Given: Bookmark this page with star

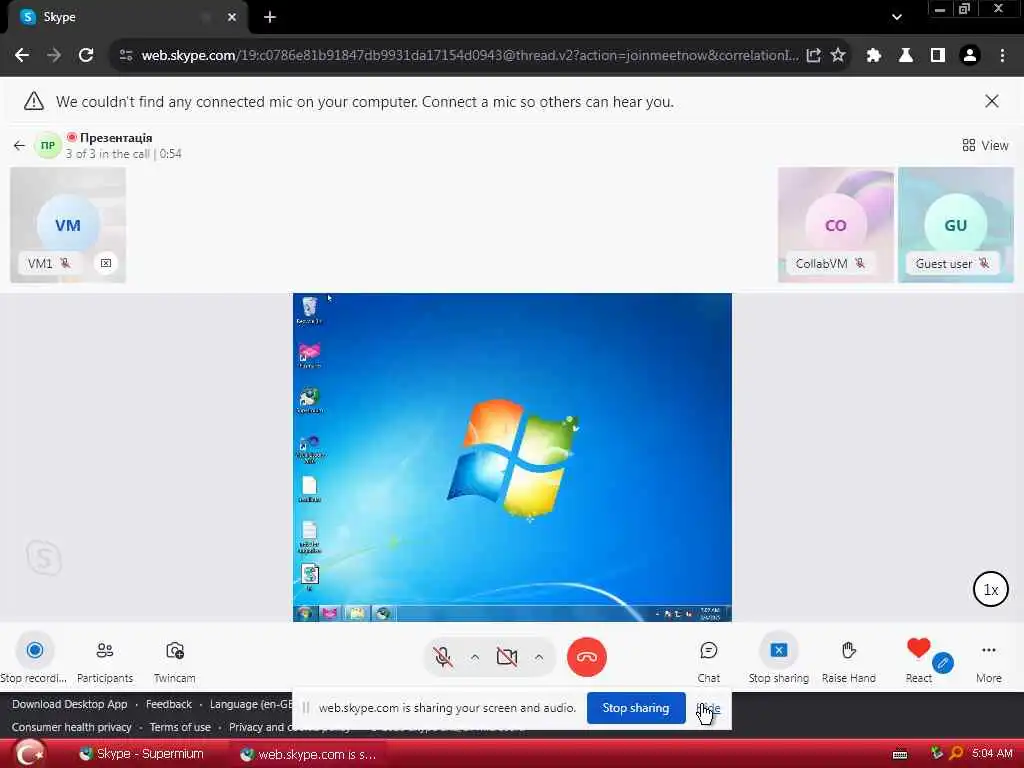Looking at the screenshot, I should click(838, 56).
